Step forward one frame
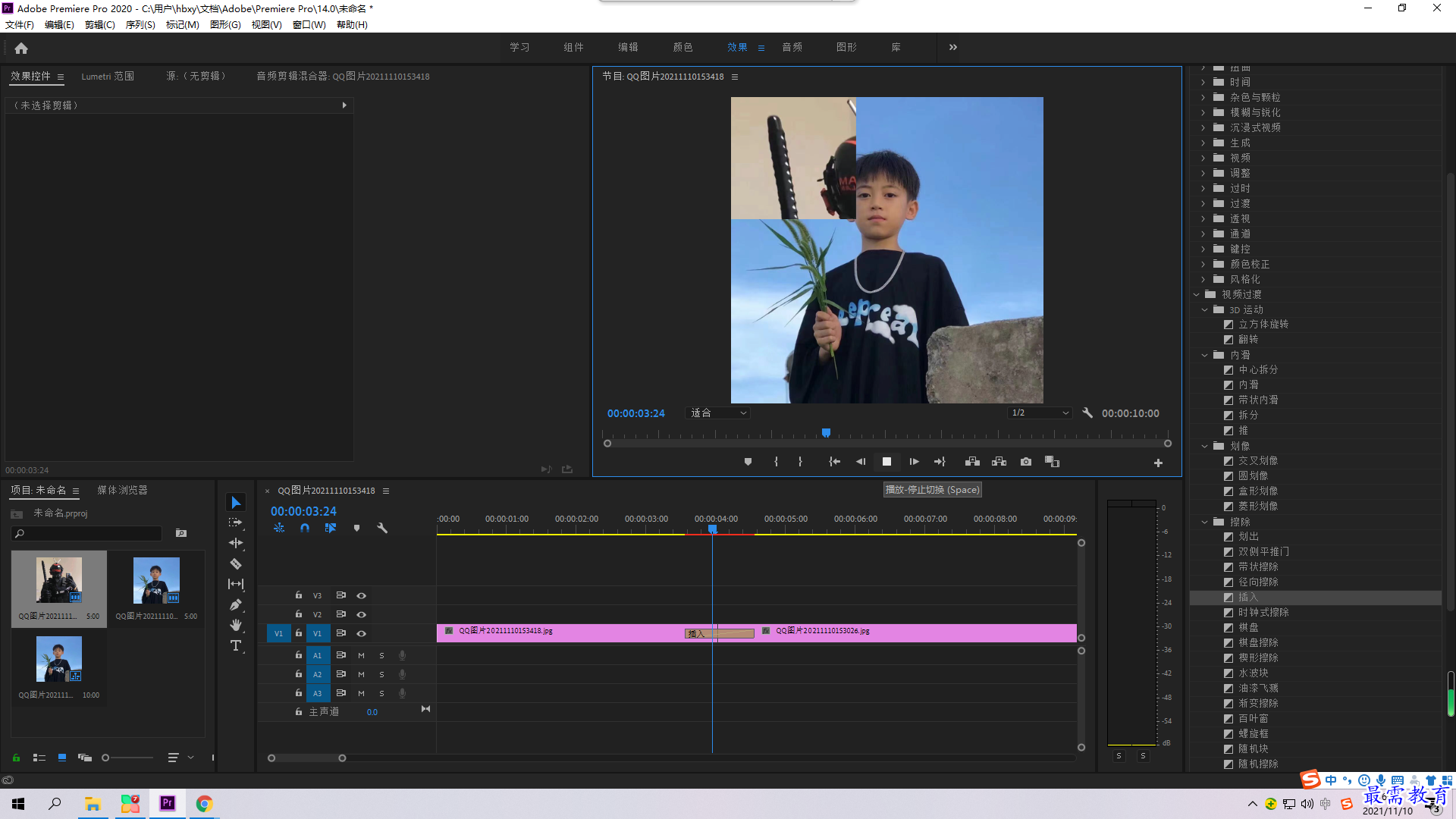1456x819 pixels. [914, 462]
